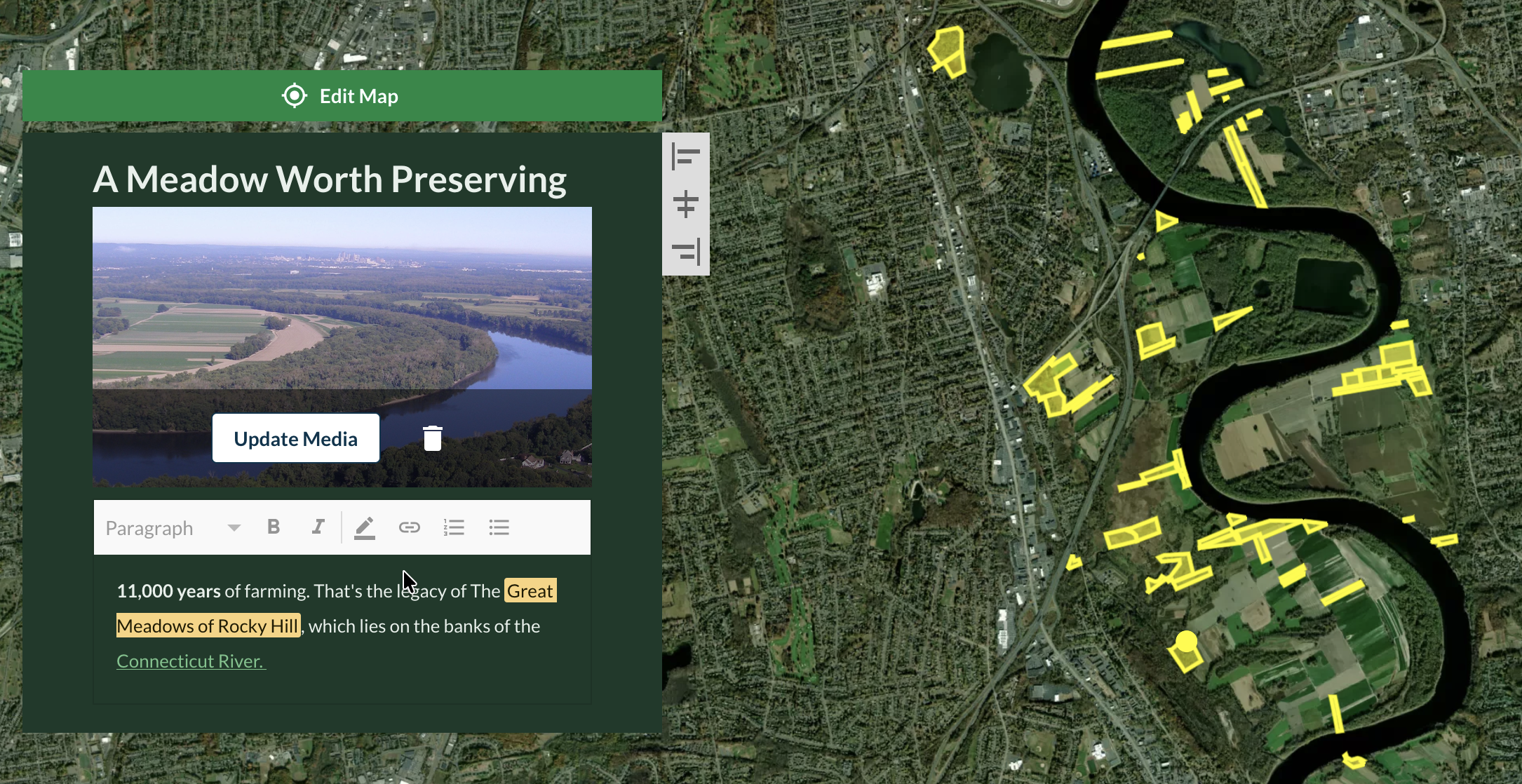
Task: Open the Paragraph style dropdown
Action: coord(173,528)
